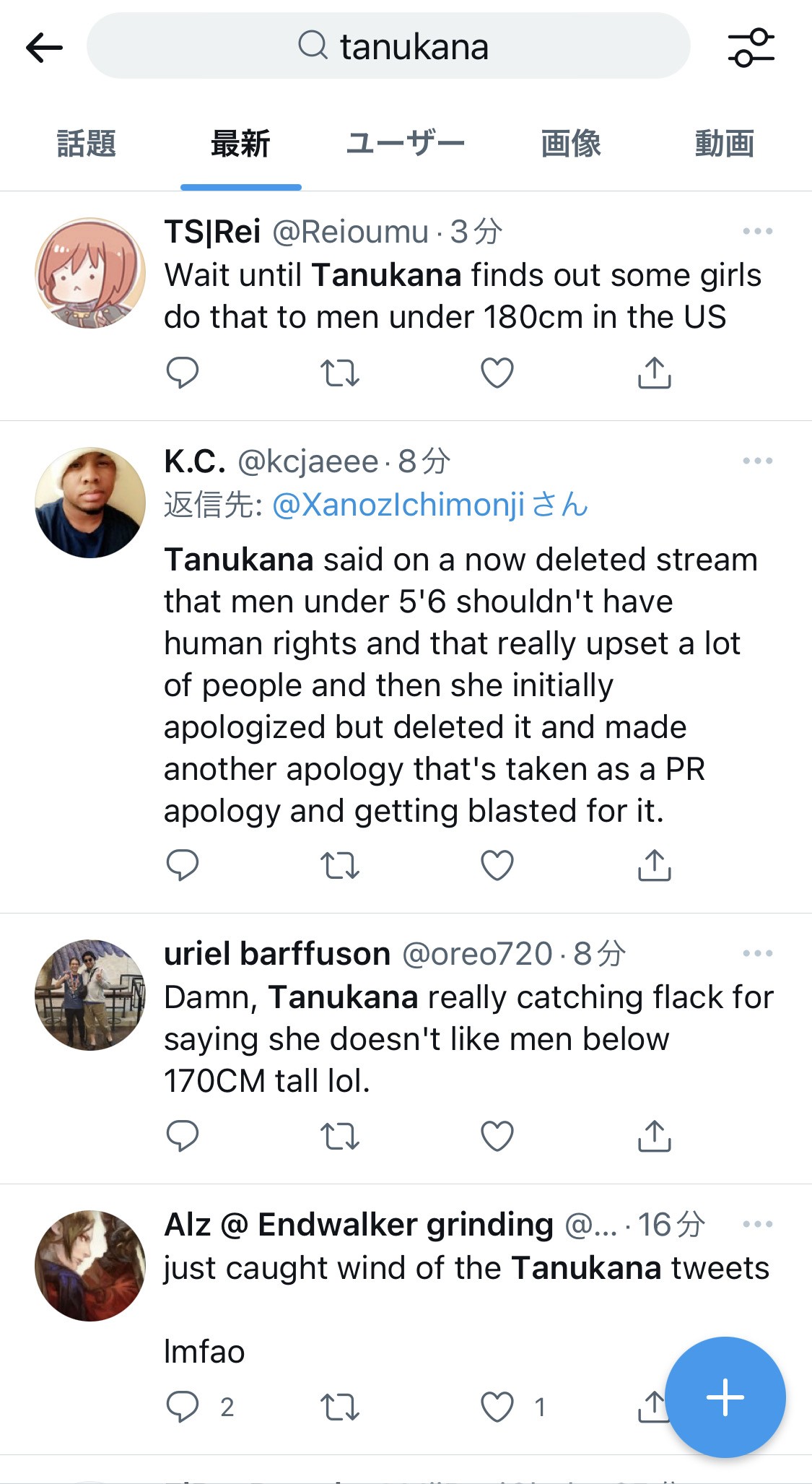Share the TS|Rei tweet

point(654,373)
